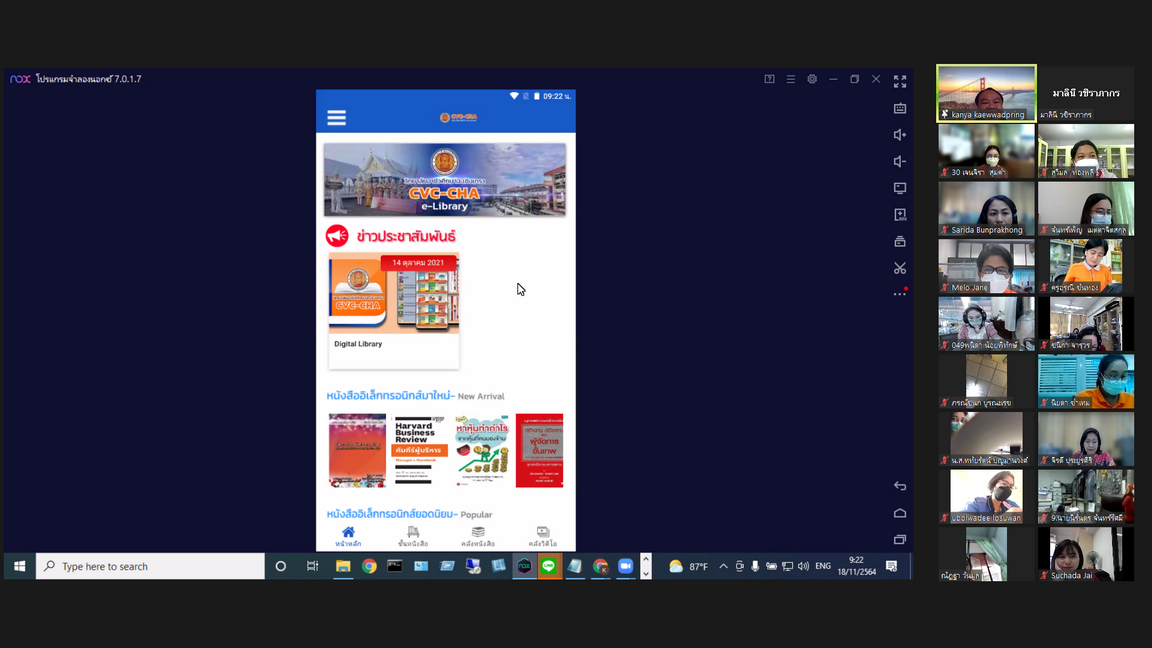Open the video library tab (คลังวิดีโอ)

pyautogui.click(x=543, y=536)
